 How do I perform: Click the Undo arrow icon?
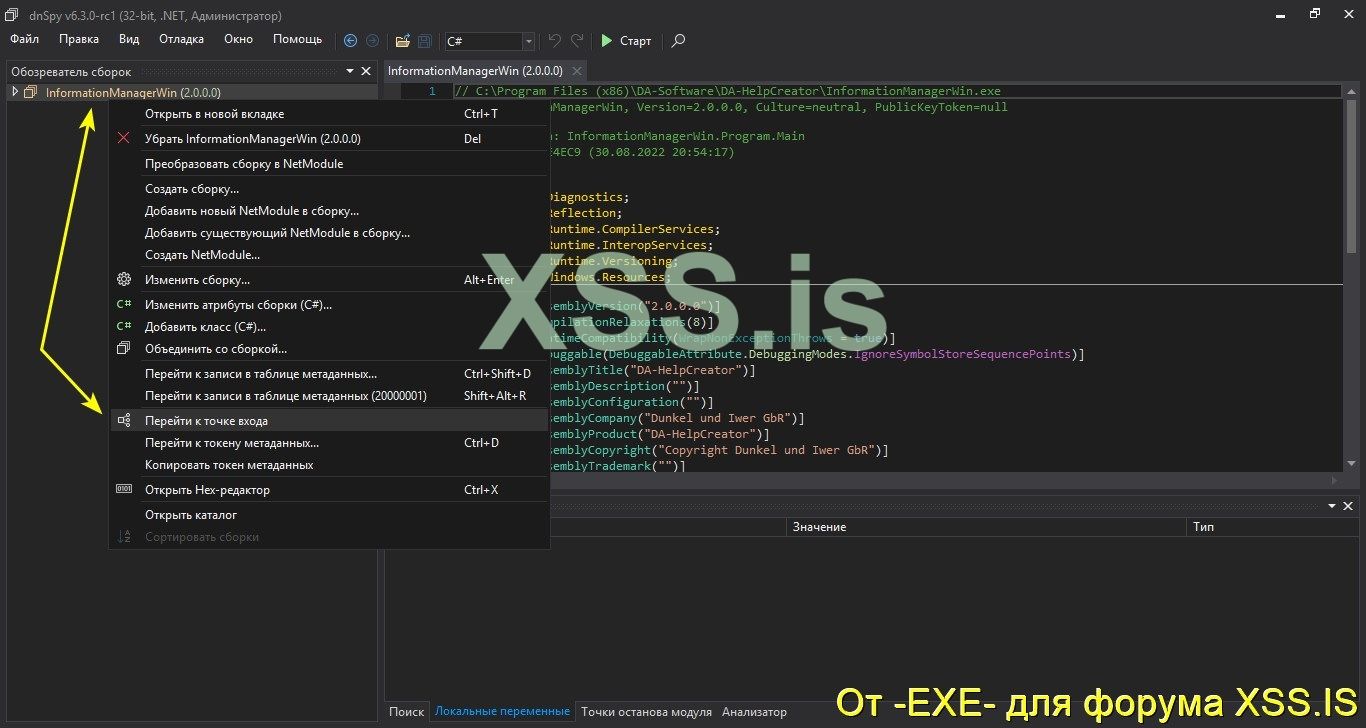point(554,41)
